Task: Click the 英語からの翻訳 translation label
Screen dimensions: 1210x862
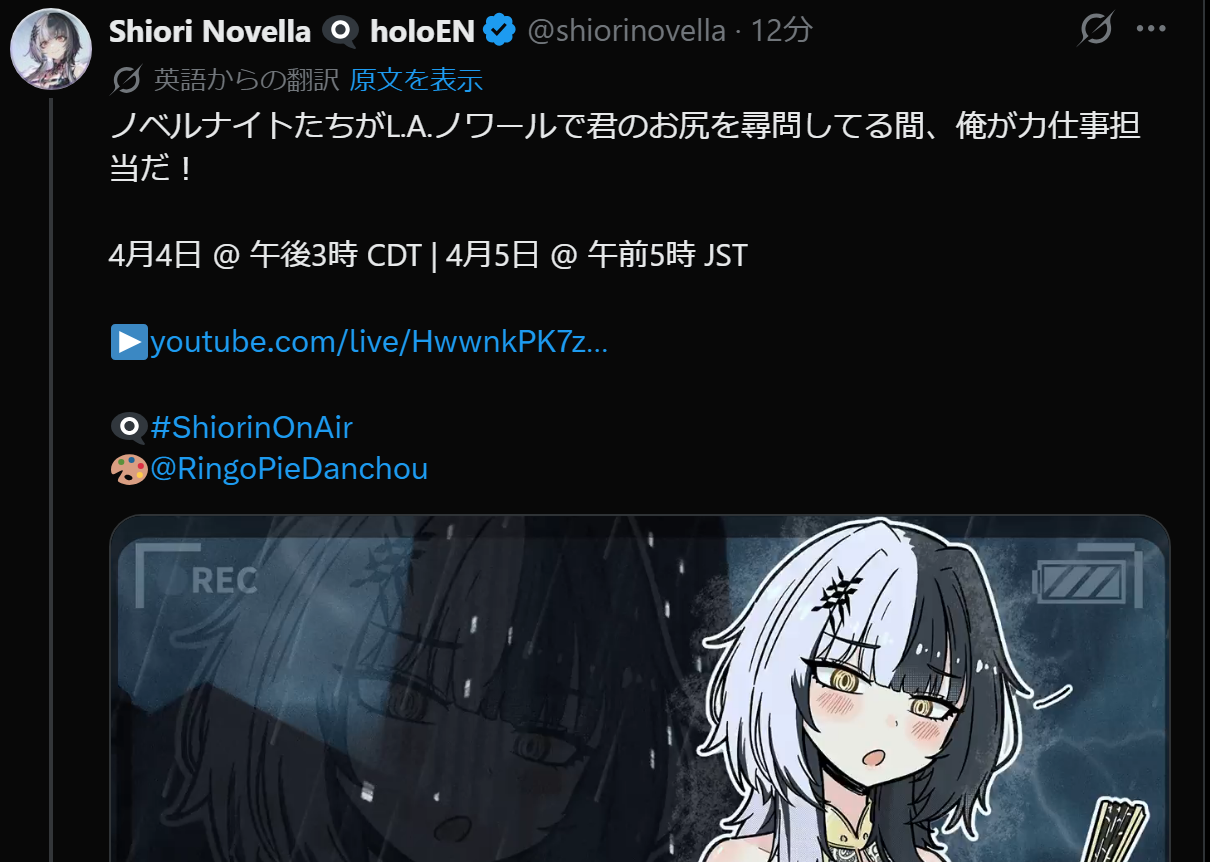Action: (247, 79)
